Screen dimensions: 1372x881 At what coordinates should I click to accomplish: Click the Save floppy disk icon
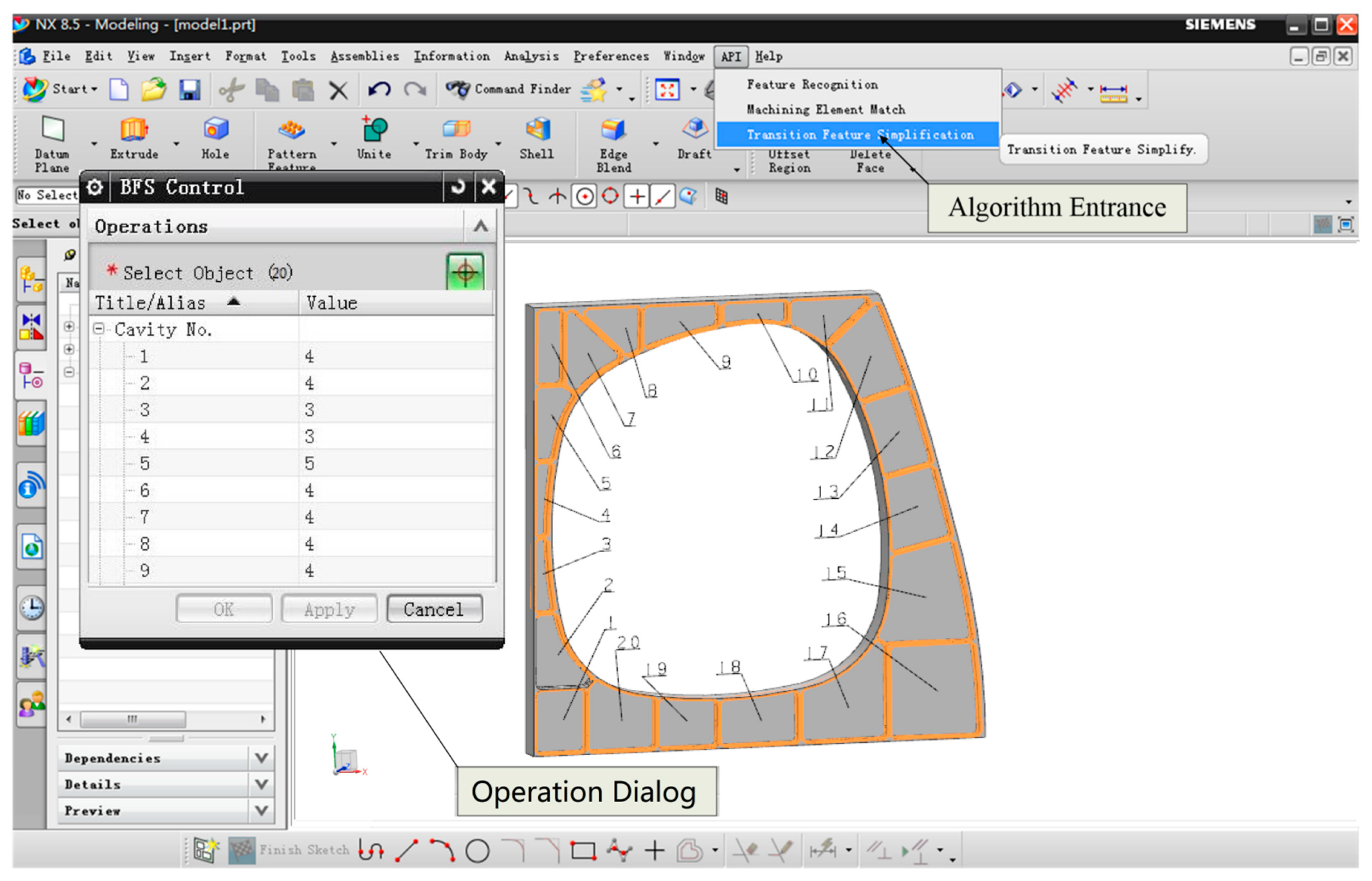(189, 91)
